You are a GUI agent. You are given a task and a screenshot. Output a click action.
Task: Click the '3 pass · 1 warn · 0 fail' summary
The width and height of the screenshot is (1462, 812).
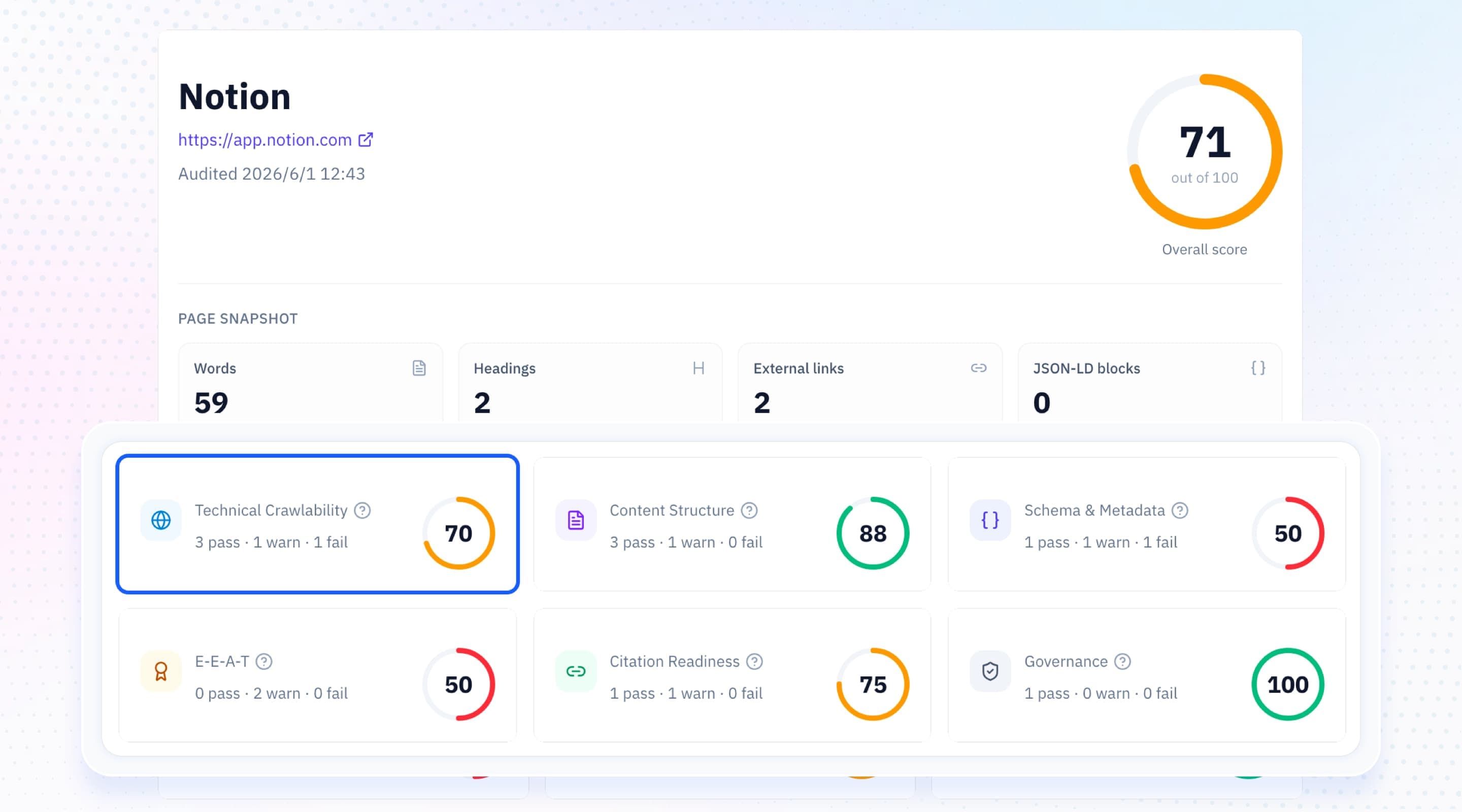(686, 543)
